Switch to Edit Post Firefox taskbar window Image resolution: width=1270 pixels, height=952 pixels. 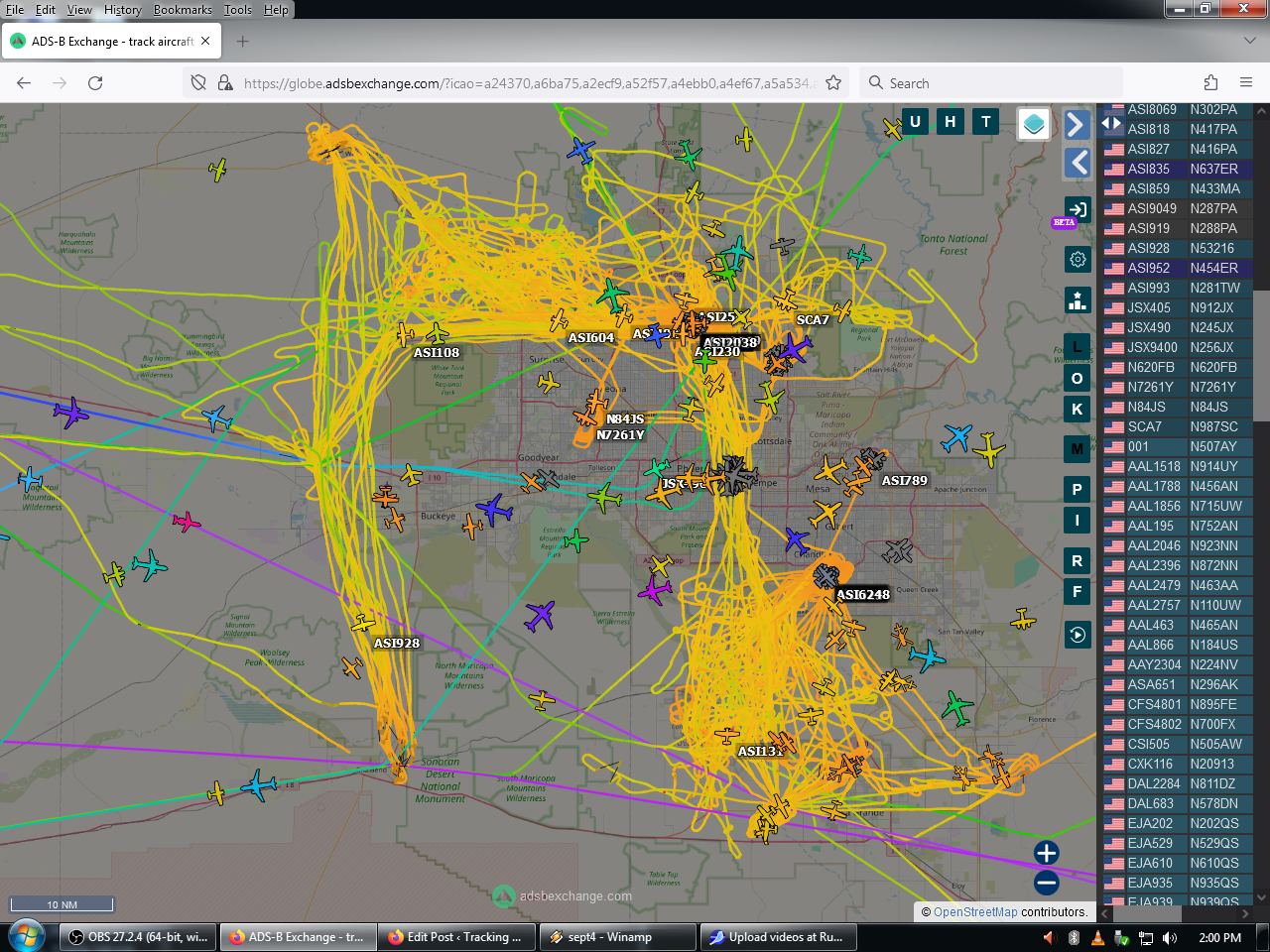[x=457, y=937]
